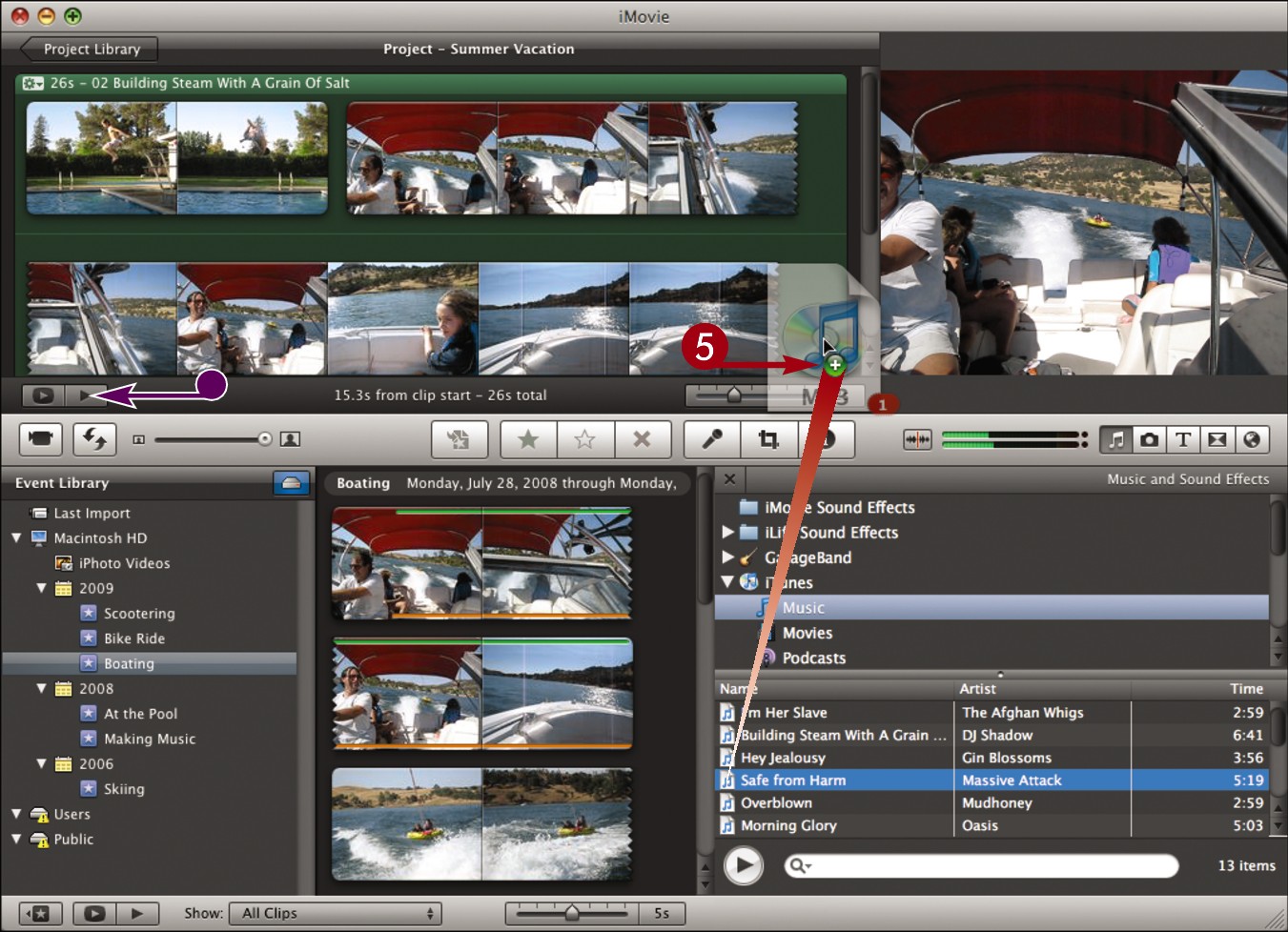Select the Bike Ride event

134,638
